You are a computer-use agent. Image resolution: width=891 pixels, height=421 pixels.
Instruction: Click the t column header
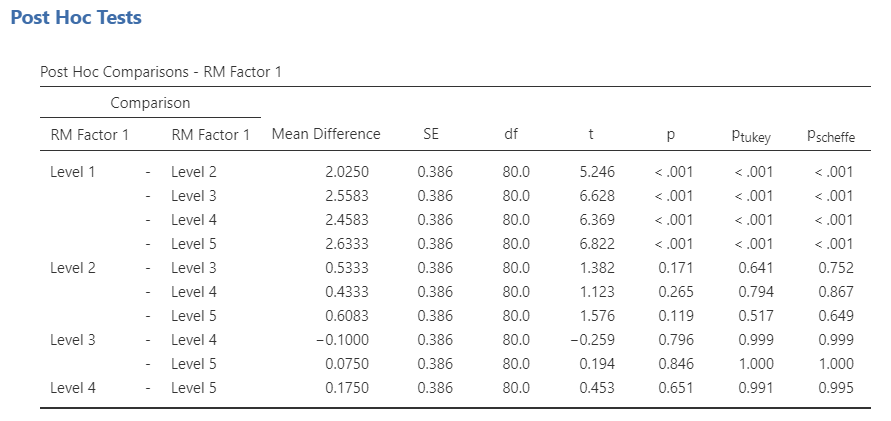pos(594,135)
